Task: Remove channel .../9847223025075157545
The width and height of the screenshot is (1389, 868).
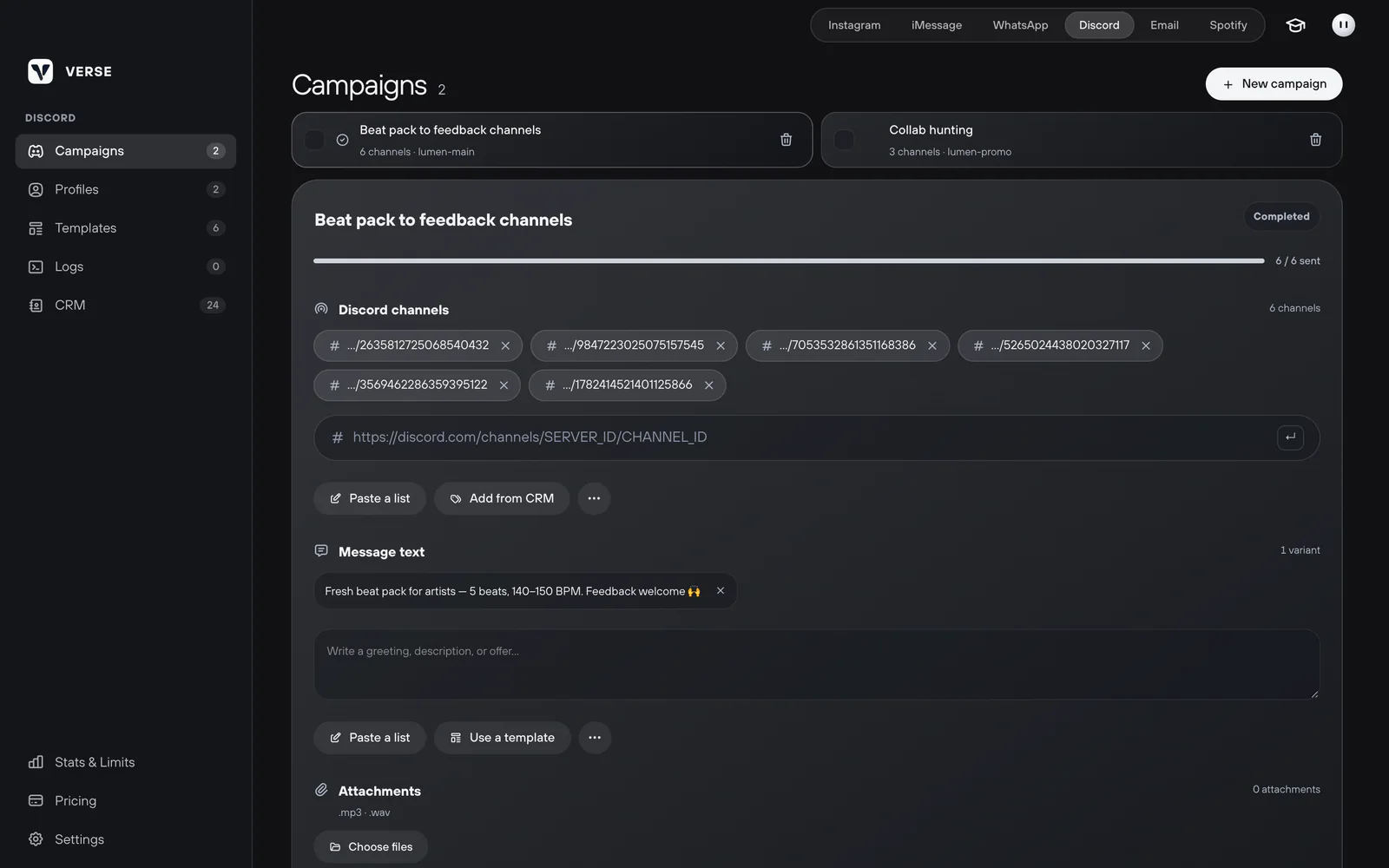Action: pos(721,345)
